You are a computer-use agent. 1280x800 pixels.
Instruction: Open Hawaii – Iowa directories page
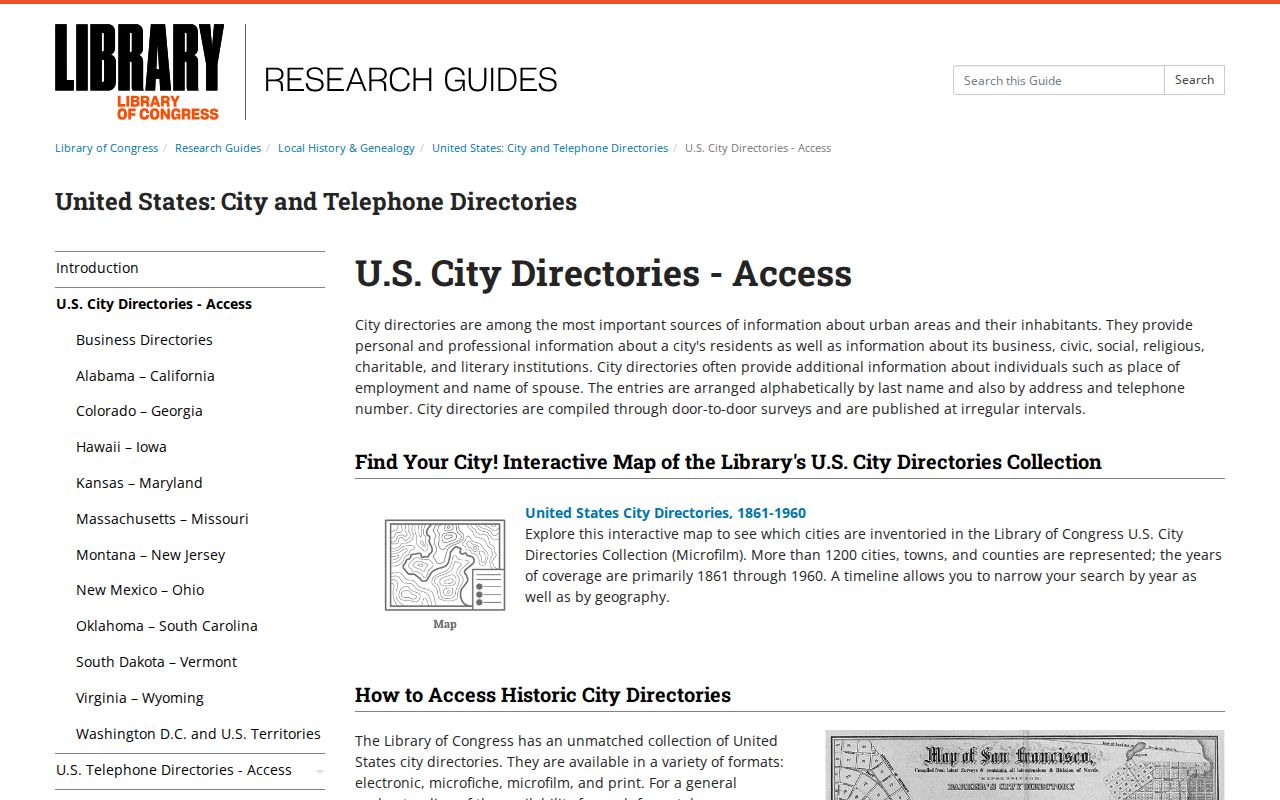(x=121, y=447)
